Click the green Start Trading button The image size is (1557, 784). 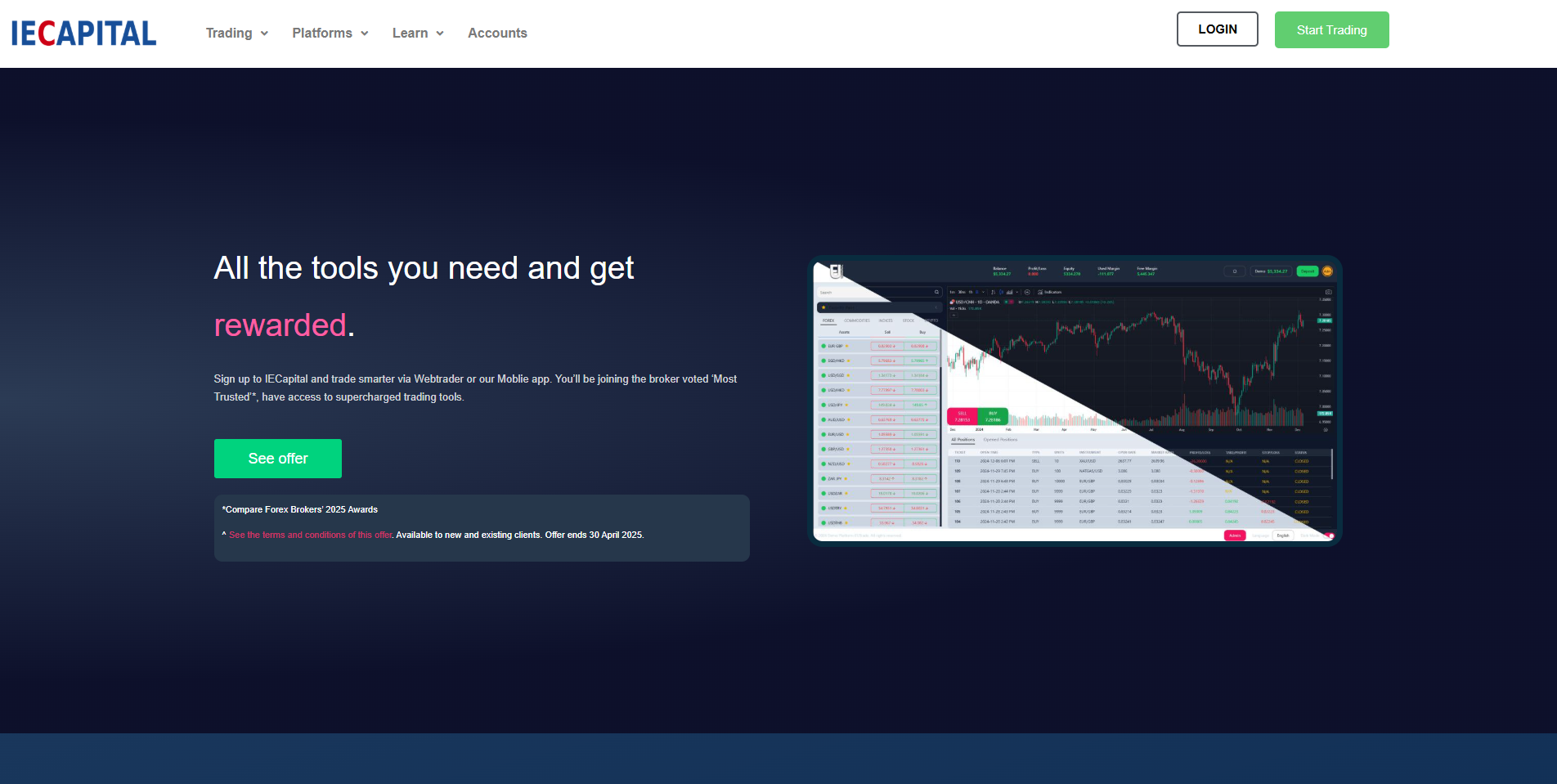click(1331, 30)
